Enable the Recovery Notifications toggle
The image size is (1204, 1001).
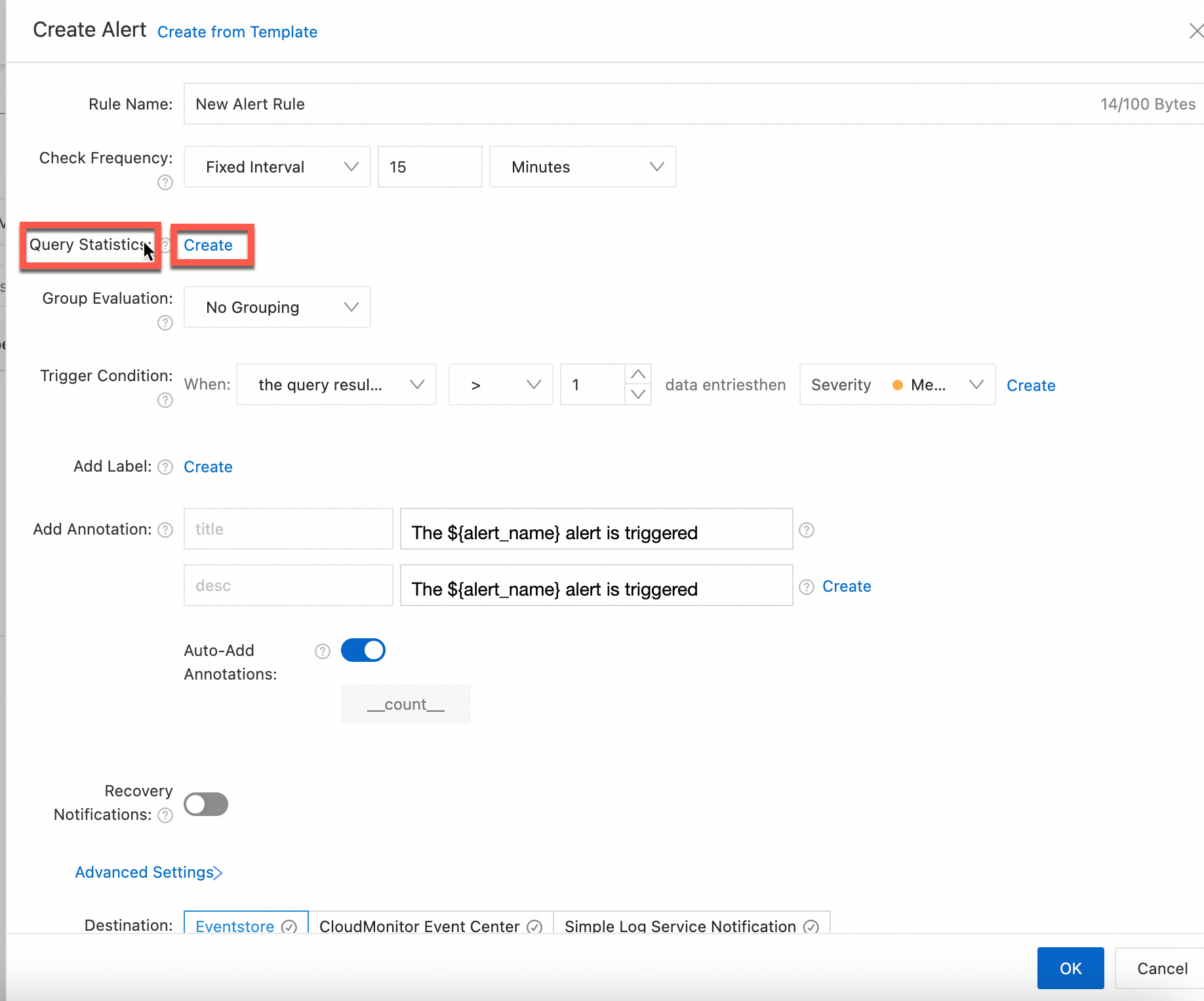(x=206, y=804)
